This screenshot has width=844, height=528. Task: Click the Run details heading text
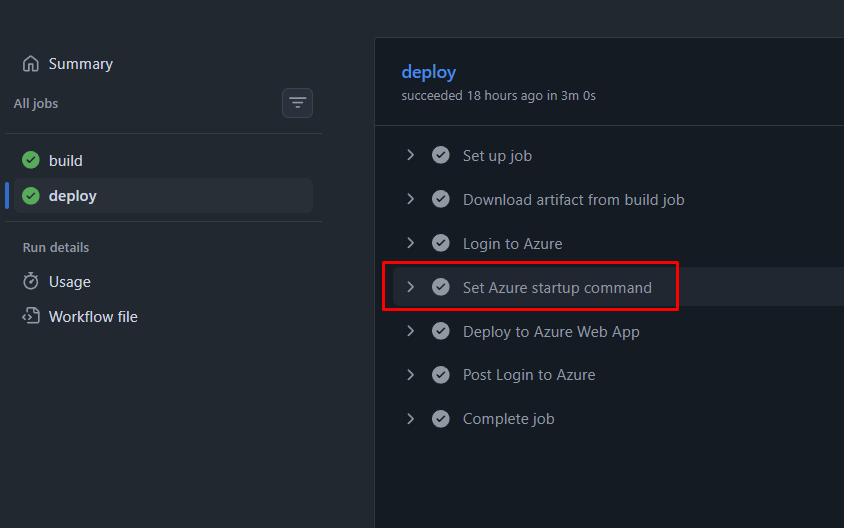55,247
